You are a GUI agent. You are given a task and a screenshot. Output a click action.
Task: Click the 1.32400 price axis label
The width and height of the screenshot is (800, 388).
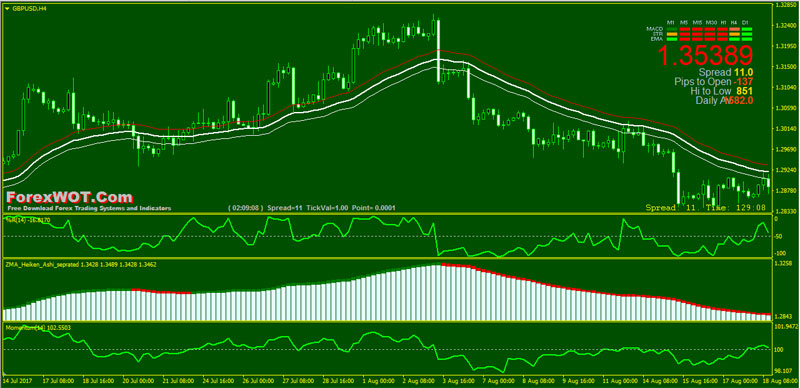coord(786,25)
